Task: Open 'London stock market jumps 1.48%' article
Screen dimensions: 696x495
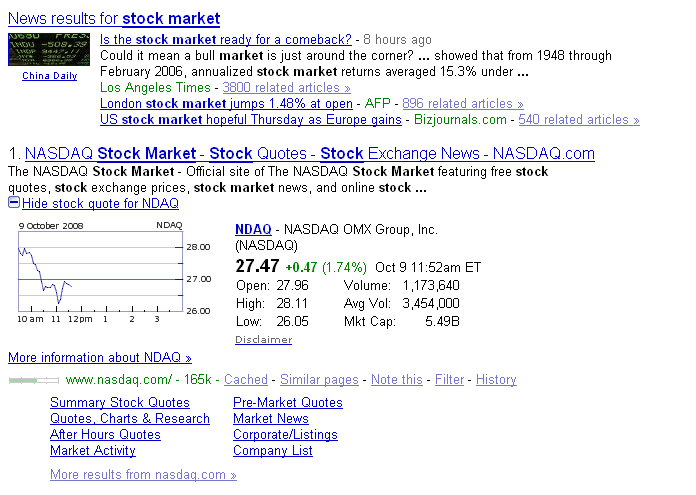Action: pos(226,103)
